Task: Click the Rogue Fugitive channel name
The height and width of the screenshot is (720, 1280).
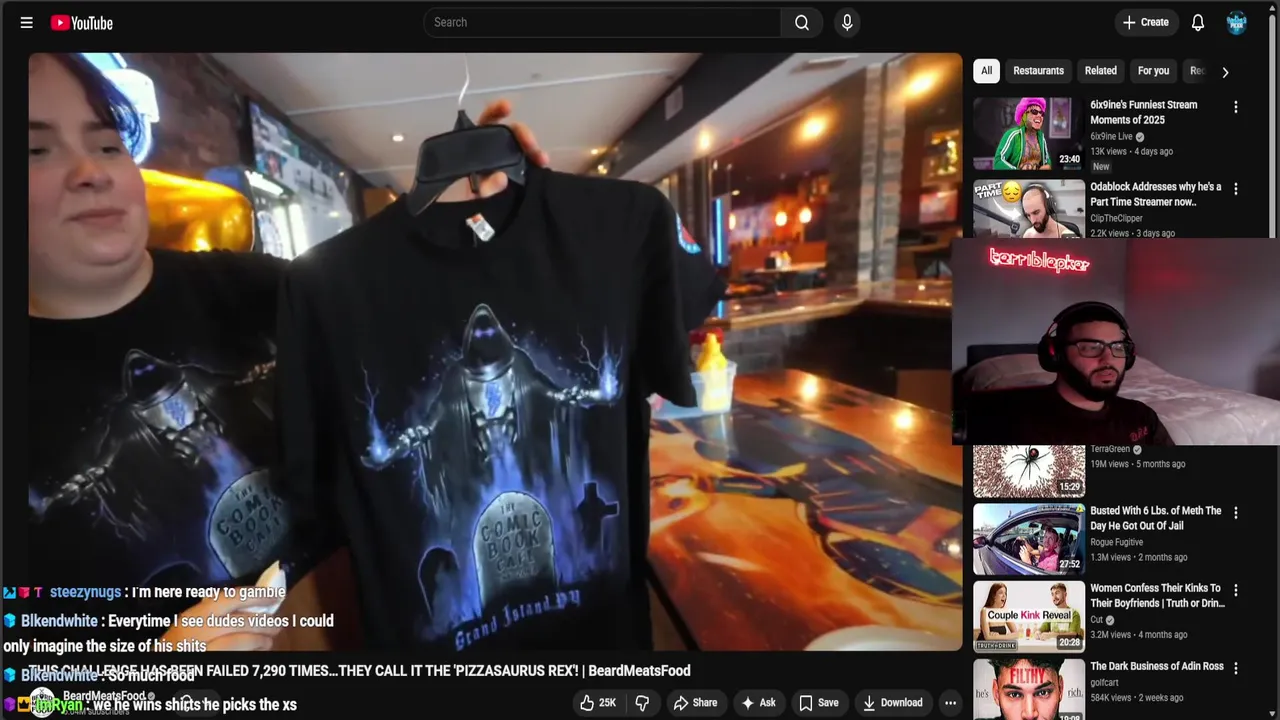Action: [1117, 542]
